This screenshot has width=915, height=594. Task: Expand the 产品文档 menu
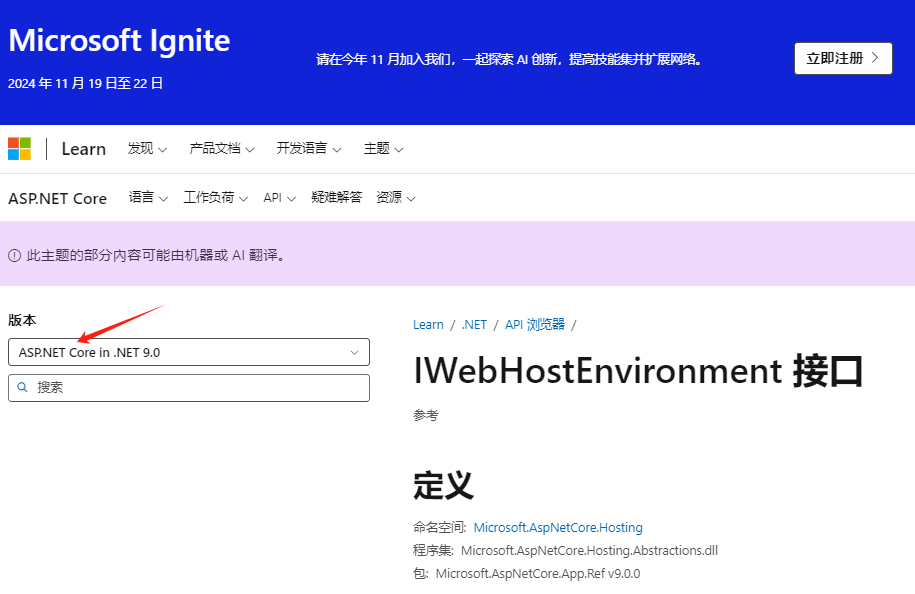[x=222, y=149]
